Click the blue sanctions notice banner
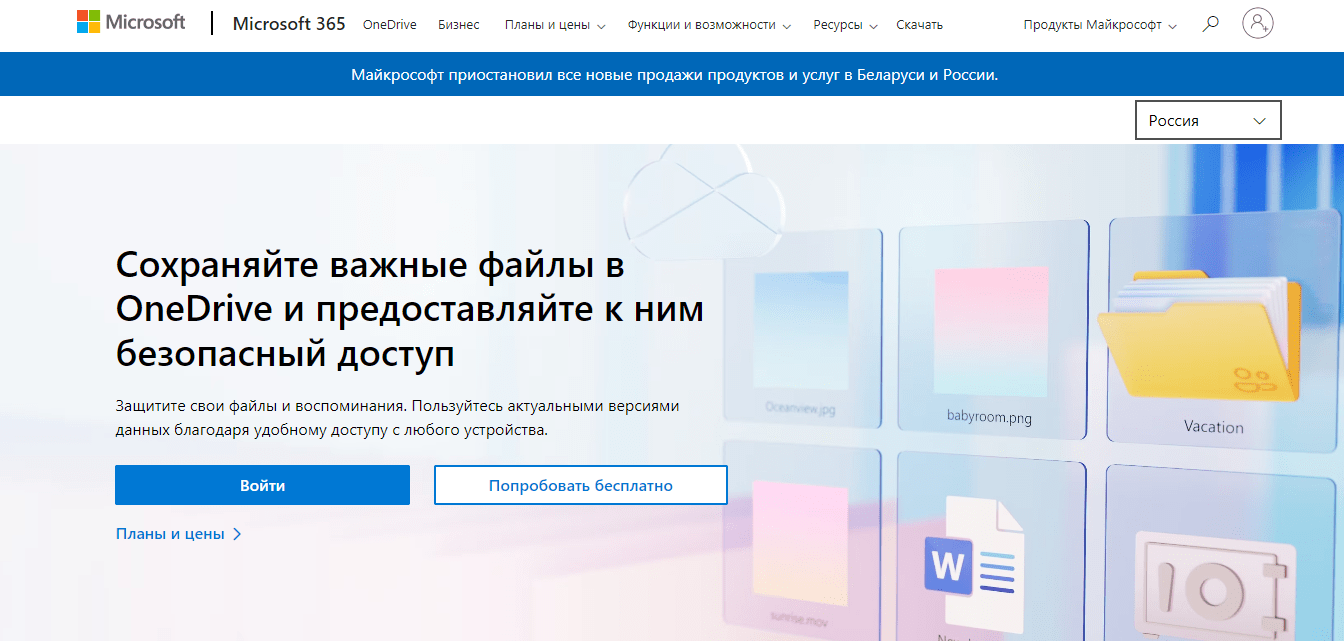The width and height of the screenshot is (1344, 641). [672, 73]
